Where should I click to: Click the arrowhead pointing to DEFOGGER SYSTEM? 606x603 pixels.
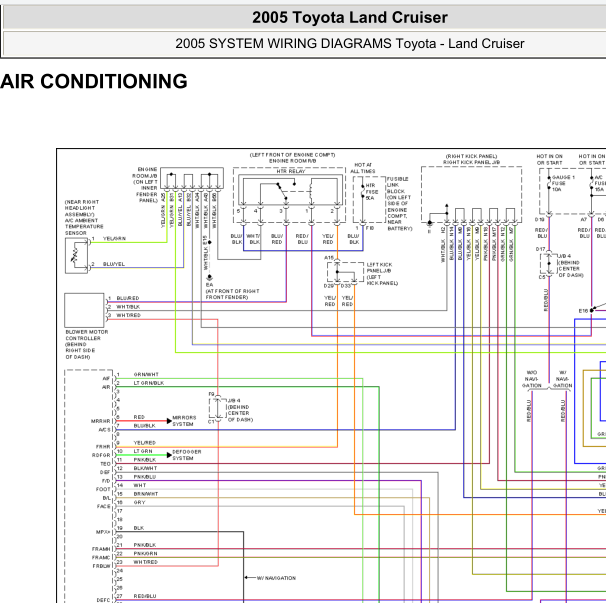(169, 455)
